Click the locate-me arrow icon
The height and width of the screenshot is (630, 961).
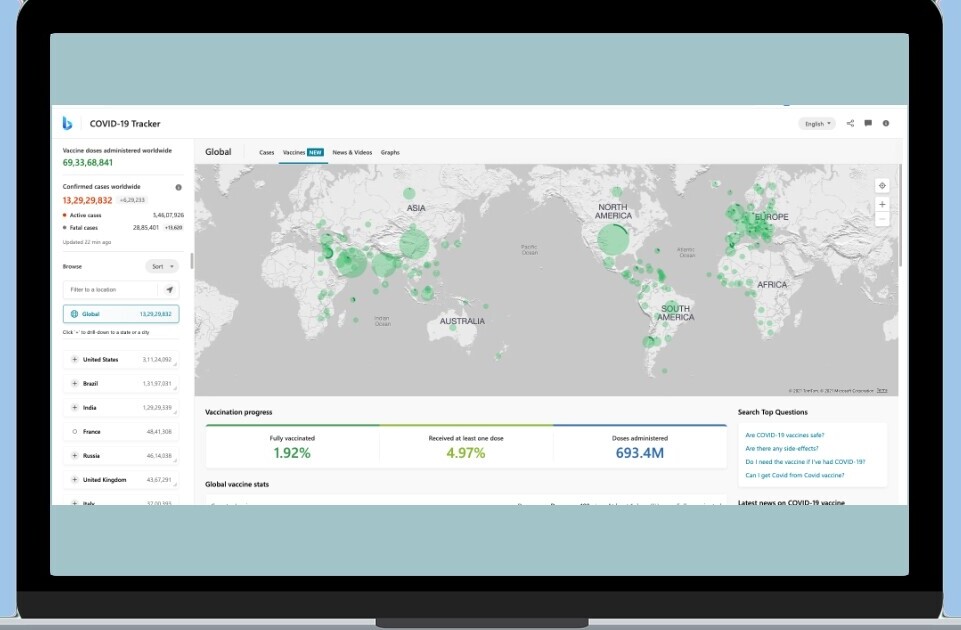tap(169, 290)
